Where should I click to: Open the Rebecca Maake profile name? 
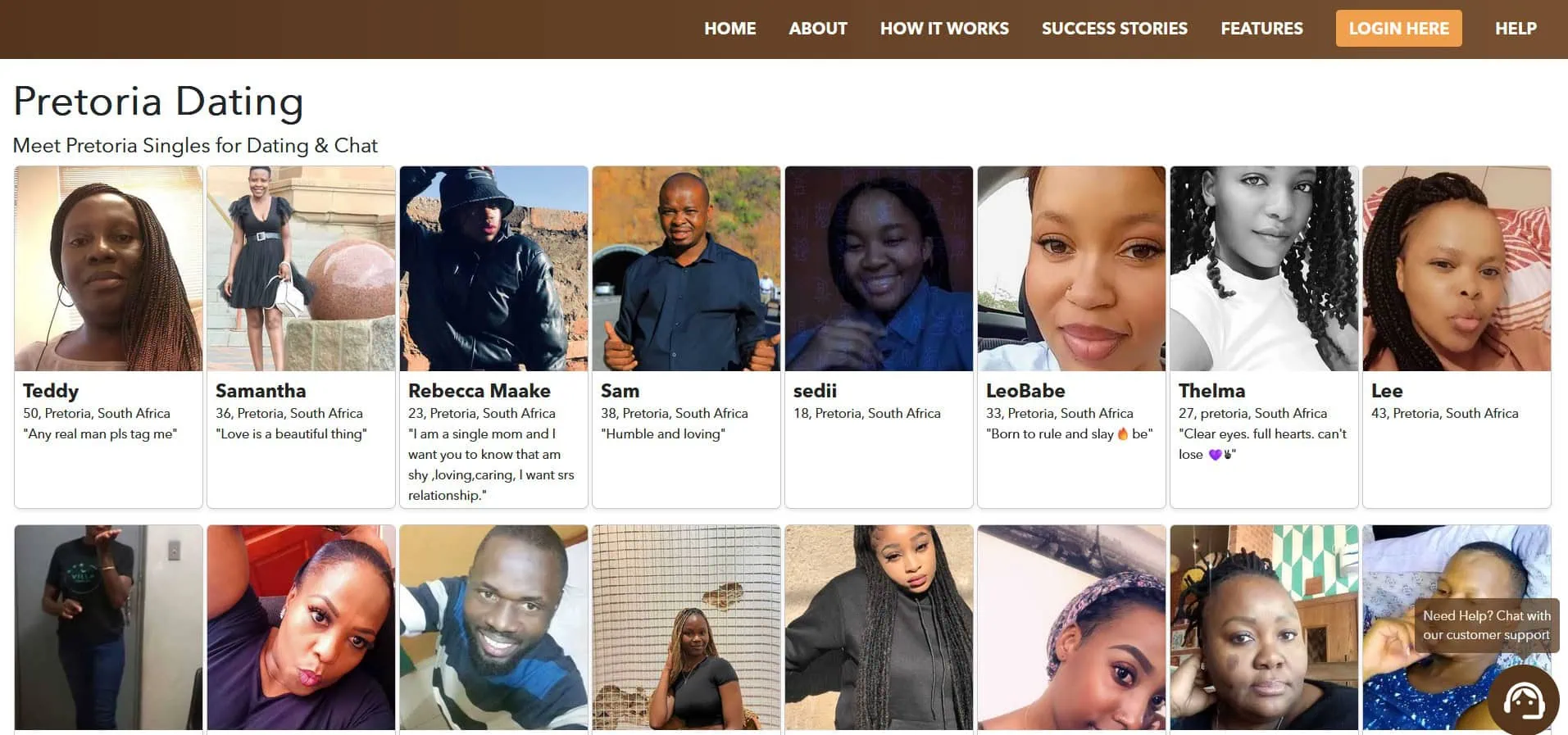(x=479, y=391)
